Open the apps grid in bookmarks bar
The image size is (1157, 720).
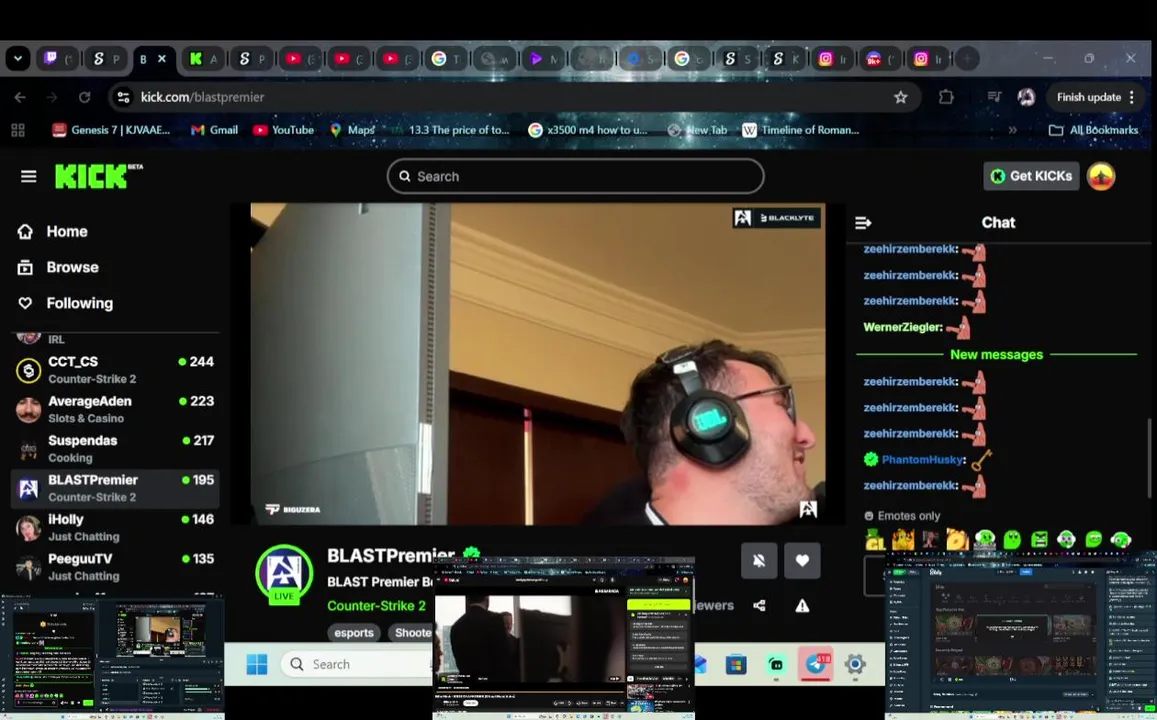pyautogui.click(x=18, y=130)
